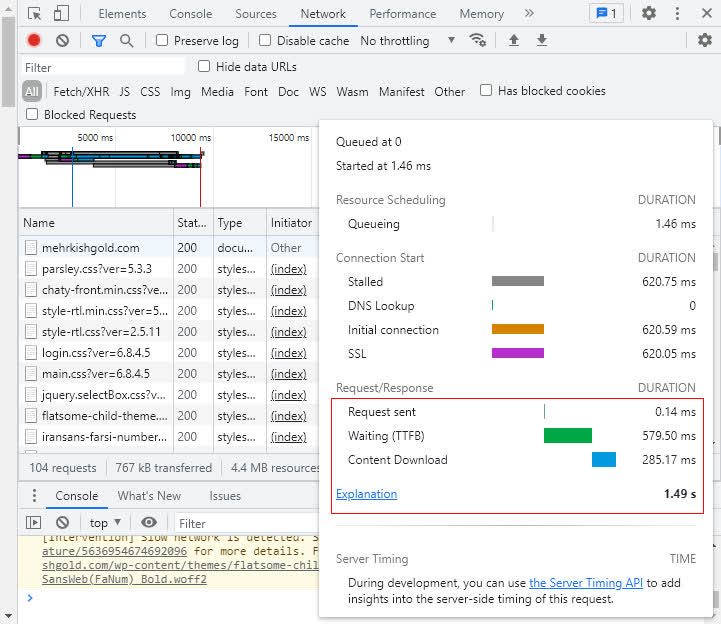Open the issues counter badge
721x624 pixels.
point(607,13)
